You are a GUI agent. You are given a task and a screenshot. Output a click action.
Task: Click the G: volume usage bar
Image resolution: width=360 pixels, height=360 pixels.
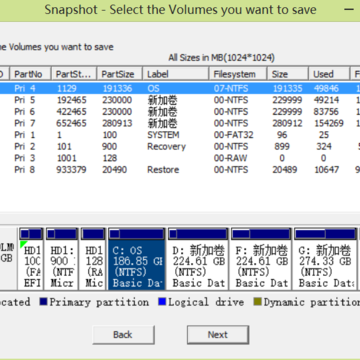[x=325, y=234]
